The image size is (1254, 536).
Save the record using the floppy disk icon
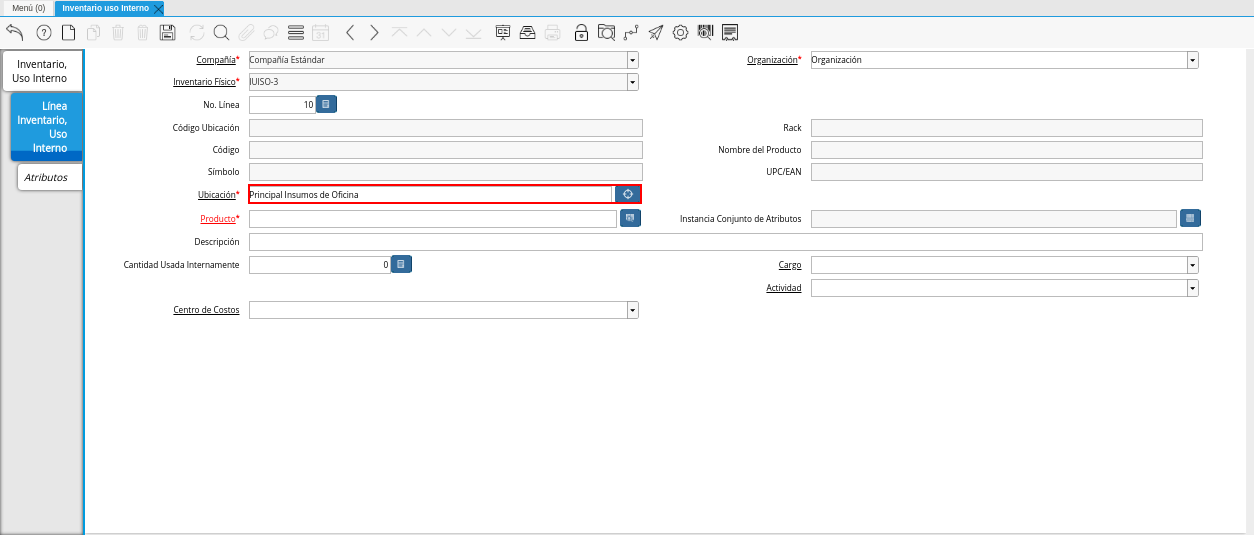tap(167, 32)
